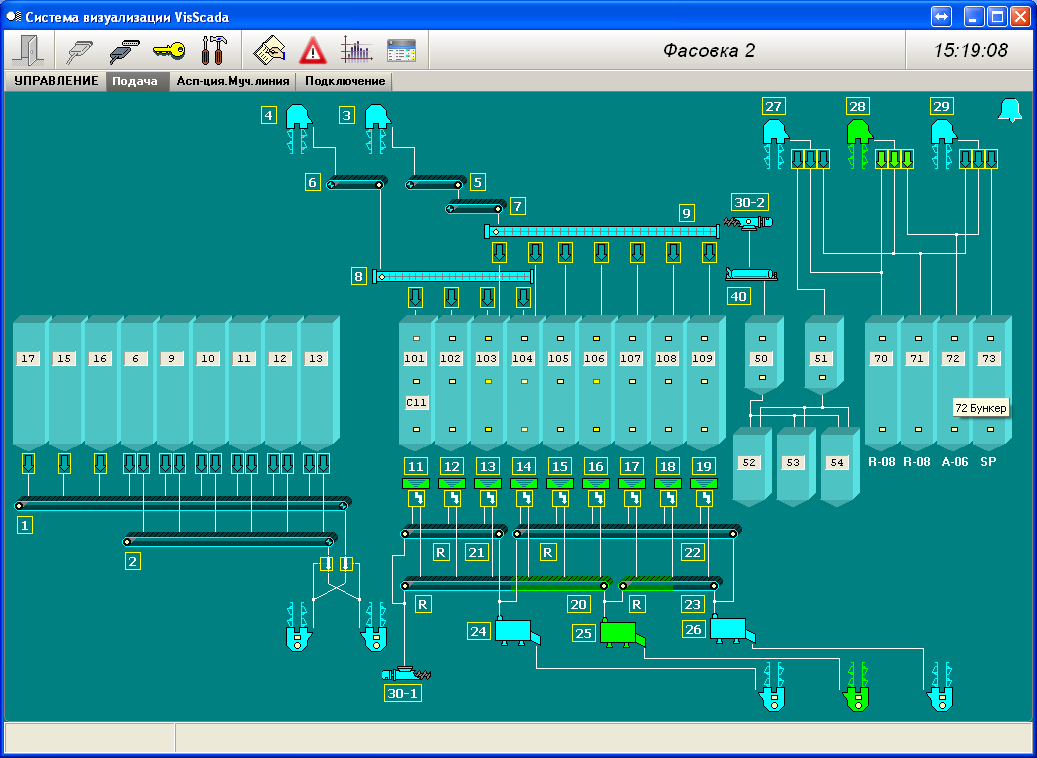
Task: Select silo number 105
Action: tap(558, 358)
